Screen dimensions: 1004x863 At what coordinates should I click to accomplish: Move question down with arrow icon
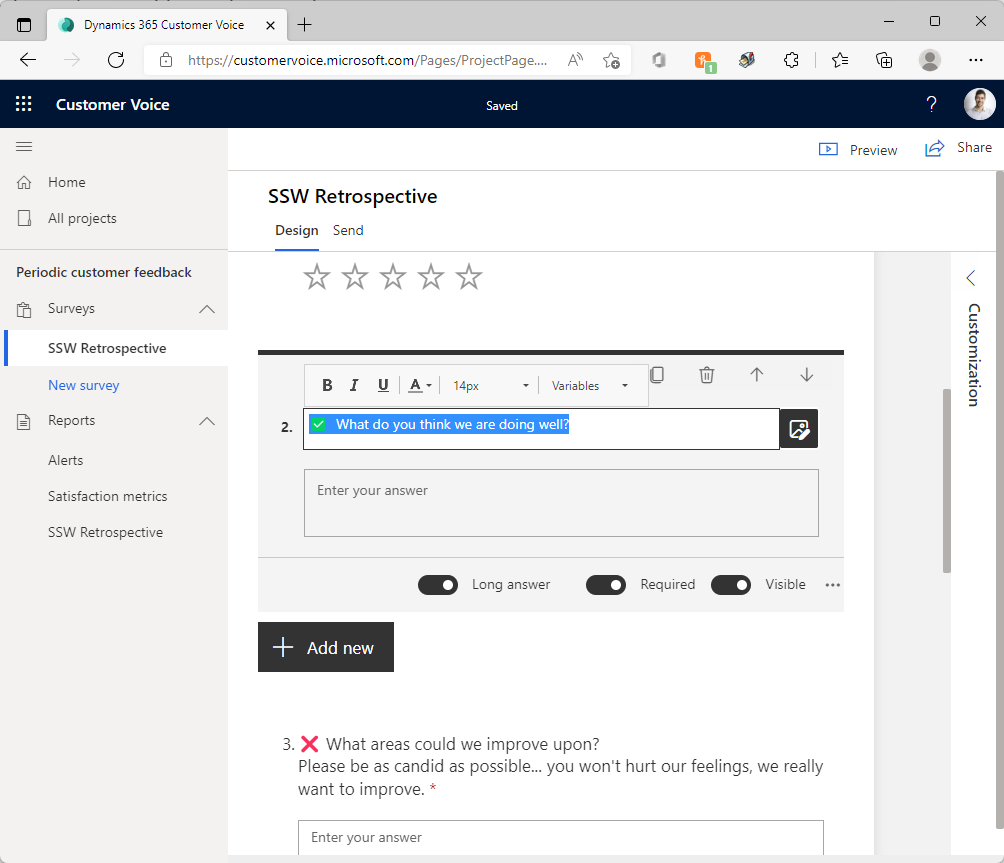tap(807, 375)
